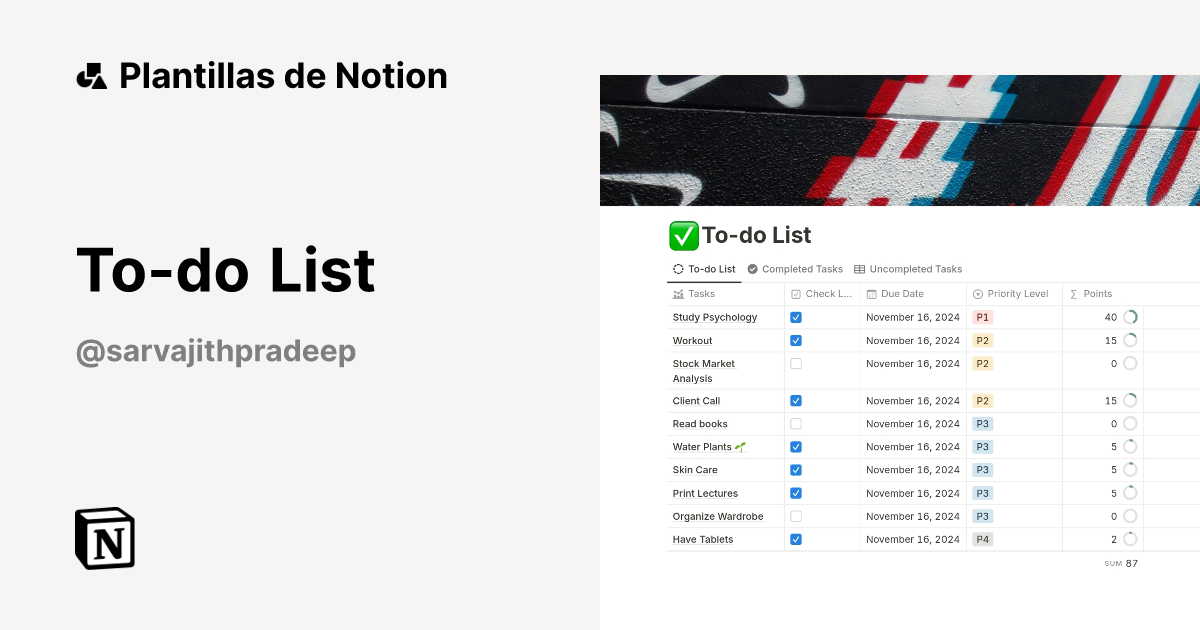Click the Points sum sigma icon
Viewport: 1200px width, 630px height.
click(1075, 293)
